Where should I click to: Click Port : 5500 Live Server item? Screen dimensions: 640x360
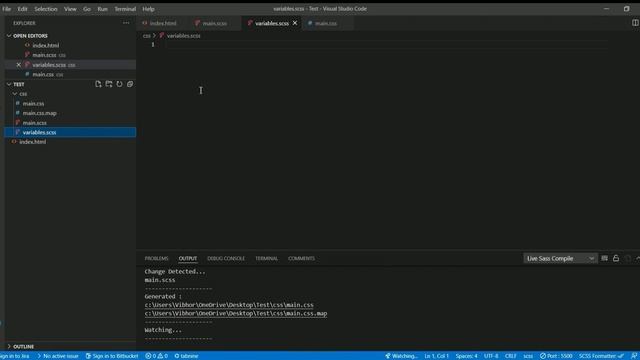coord(556,356)
